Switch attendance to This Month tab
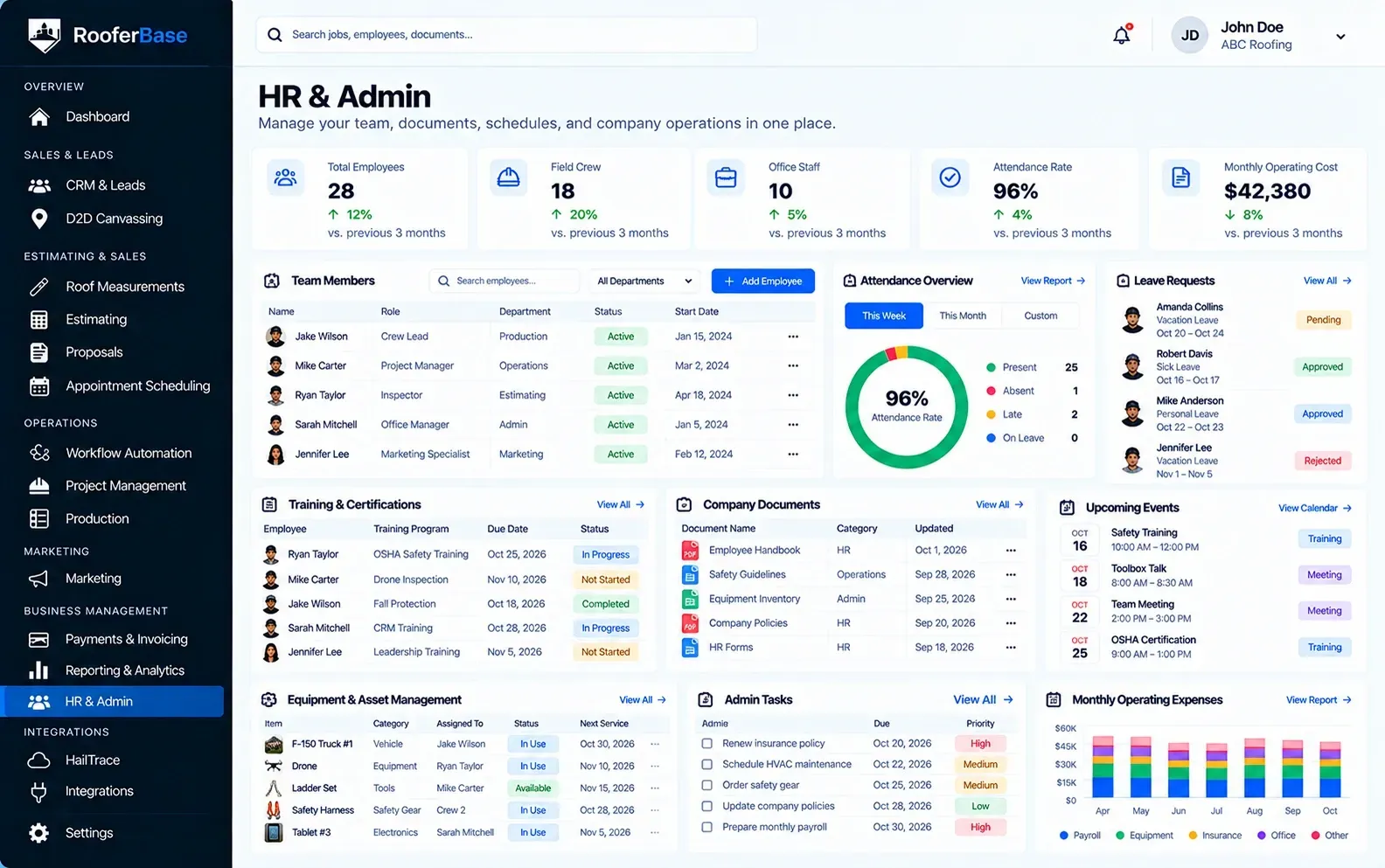Image resolution: width=1385 pixels, height=868 pixels. click(963, 316)
